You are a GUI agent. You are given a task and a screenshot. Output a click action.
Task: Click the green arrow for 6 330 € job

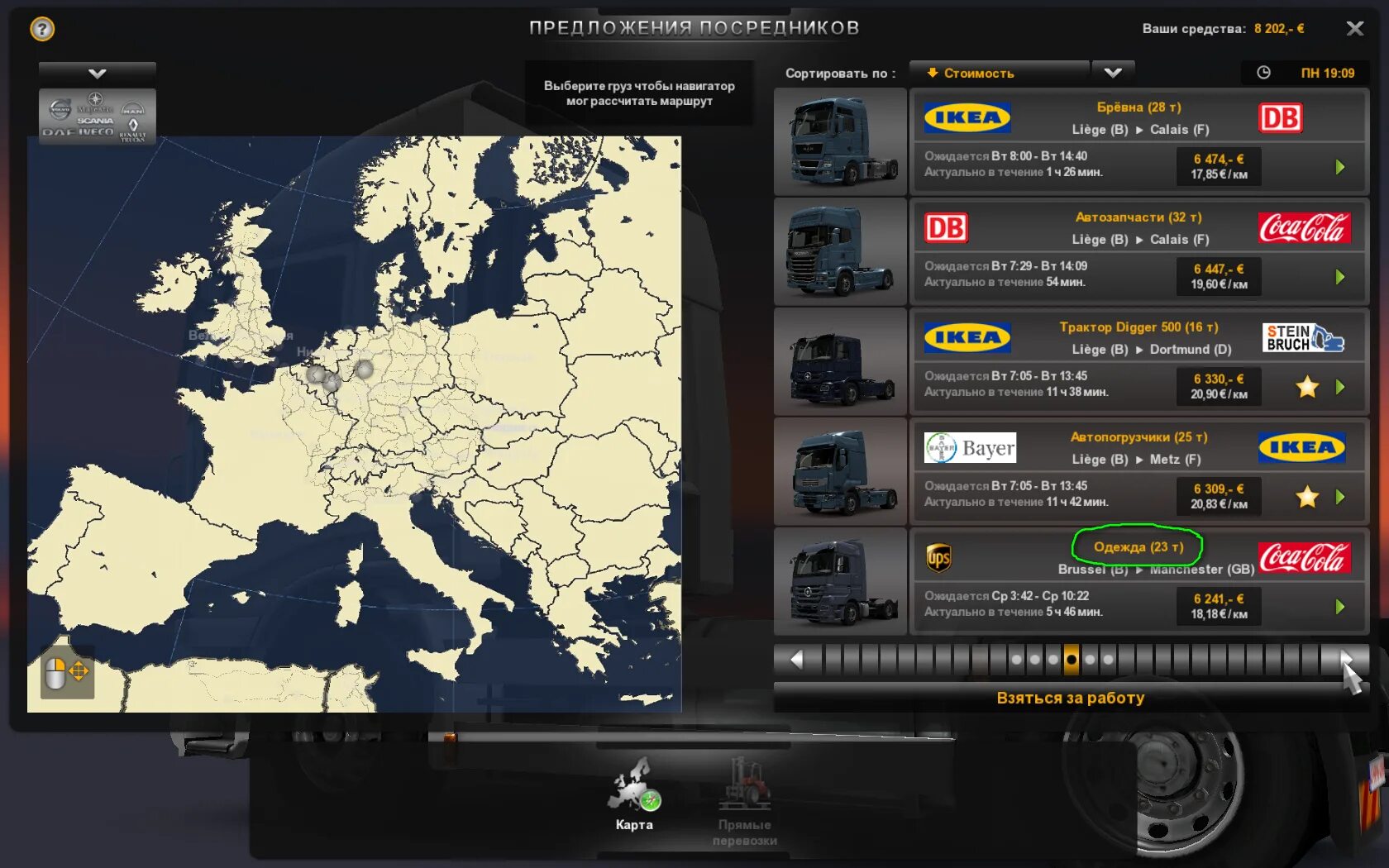pos(1340,387)
